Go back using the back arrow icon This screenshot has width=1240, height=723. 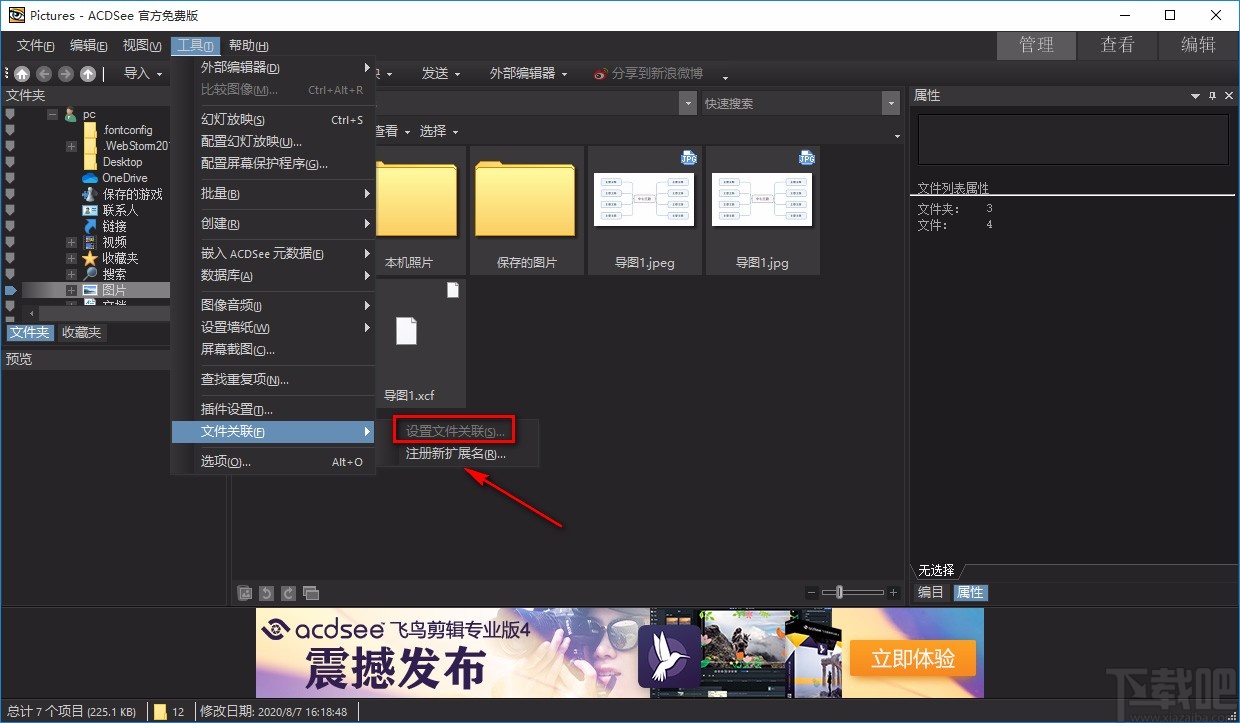pos(44,73)
